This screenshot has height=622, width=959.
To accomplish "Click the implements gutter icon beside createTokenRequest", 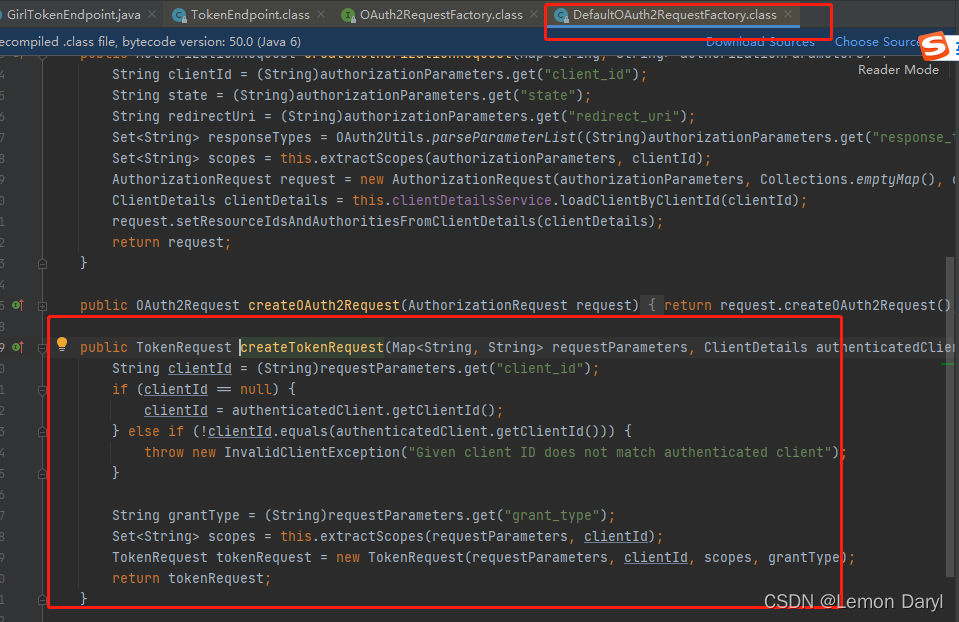I will pos(18,347).
